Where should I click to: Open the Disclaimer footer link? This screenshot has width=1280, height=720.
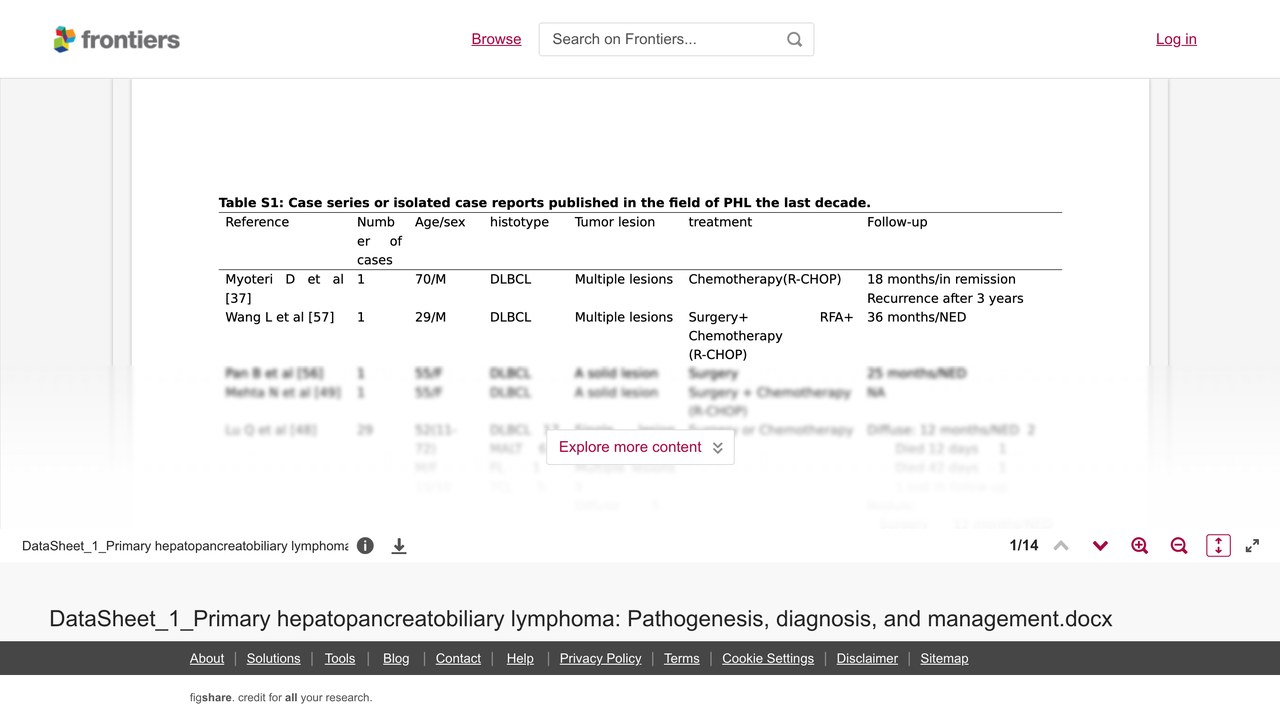click(x=868, y=658)
